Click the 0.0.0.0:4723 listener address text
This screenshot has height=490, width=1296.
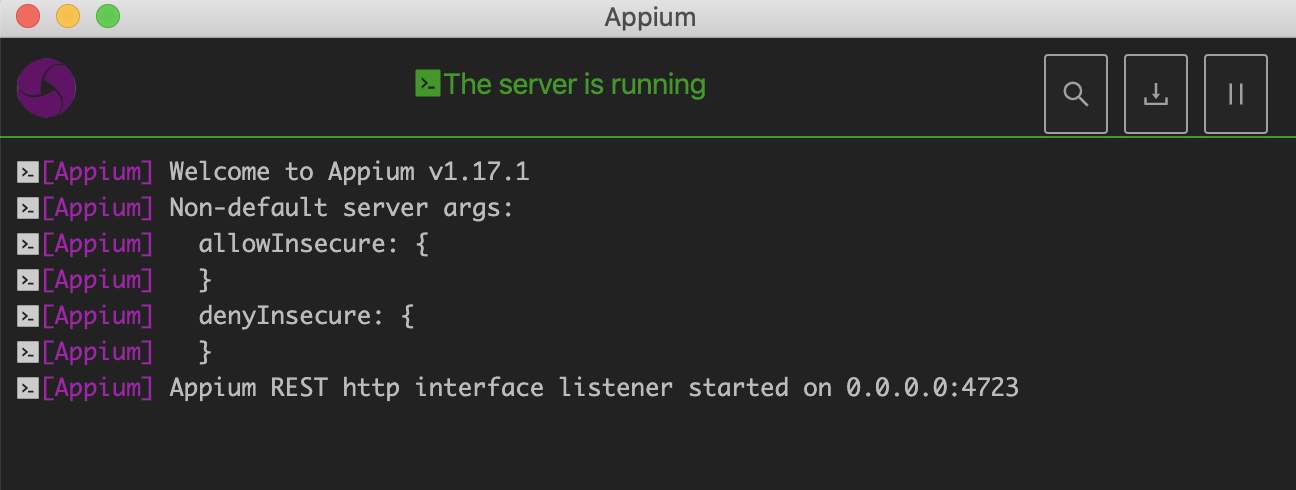pos(932,388)
